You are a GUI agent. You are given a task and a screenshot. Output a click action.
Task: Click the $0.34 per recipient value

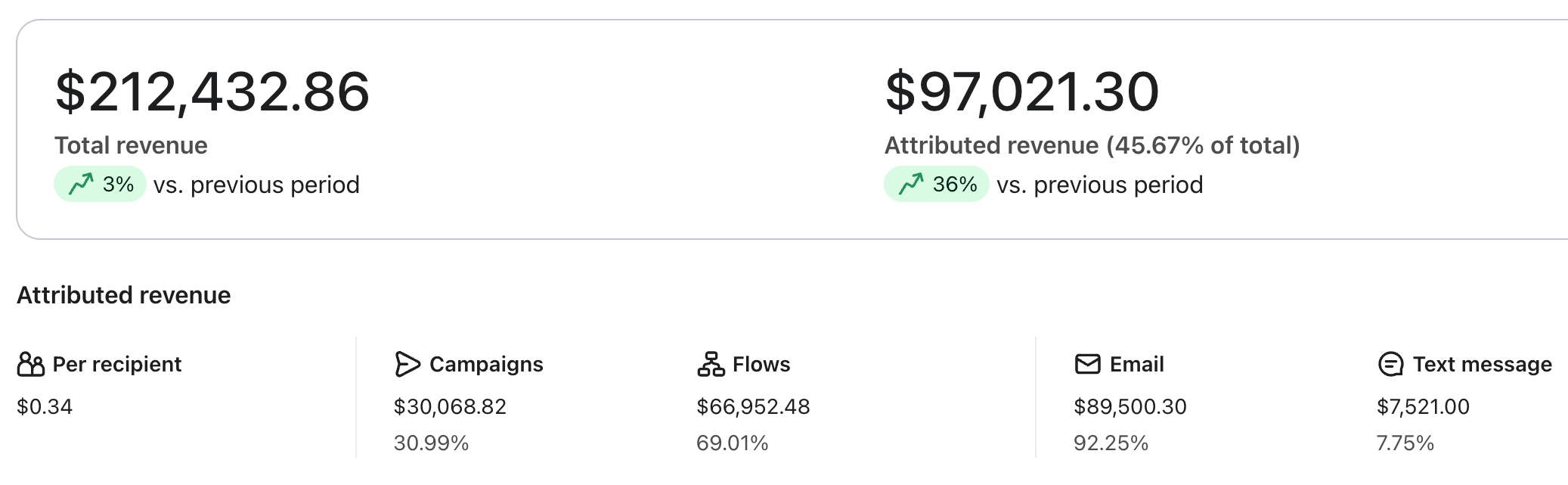(45, 407)
